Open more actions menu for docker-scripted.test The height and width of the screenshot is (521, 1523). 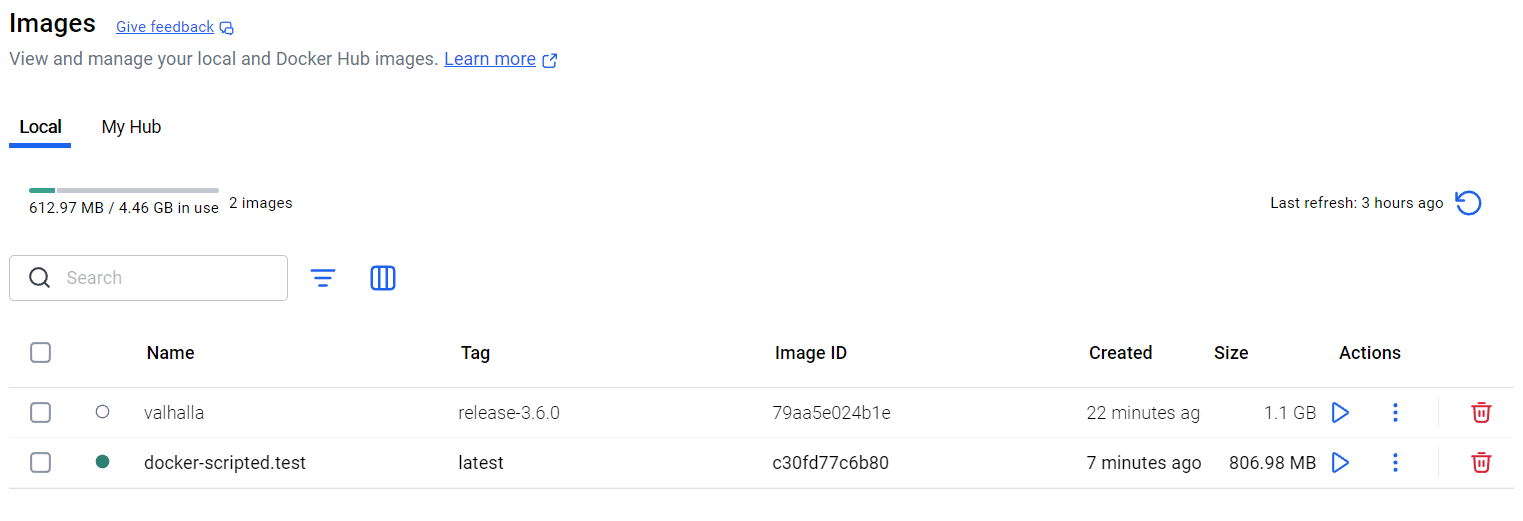(x=1395, y=462)
